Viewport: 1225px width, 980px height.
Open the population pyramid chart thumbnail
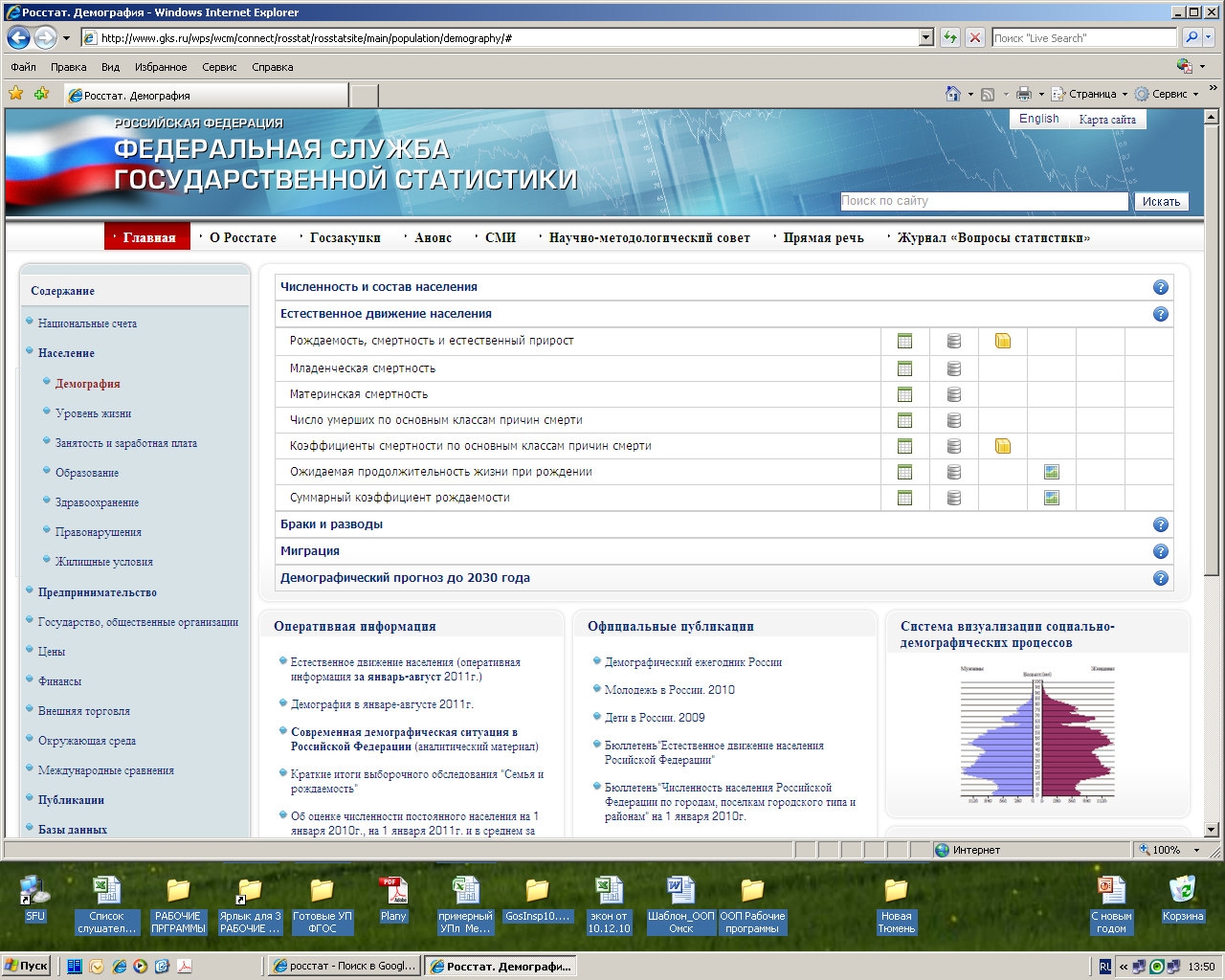[x=1038, y=735]
